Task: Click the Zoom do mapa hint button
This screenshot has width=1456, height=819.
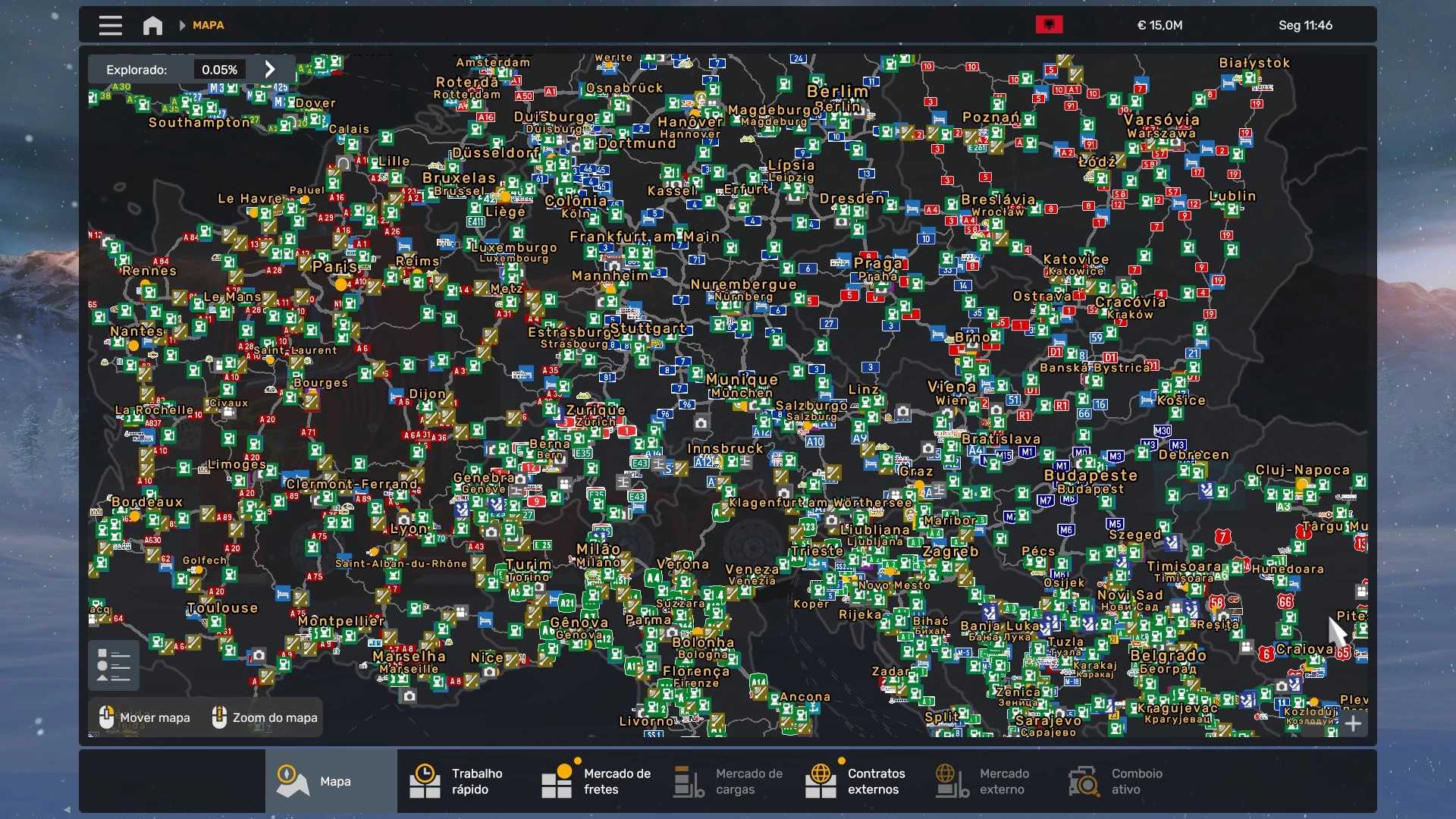Action: coord(265,717)
